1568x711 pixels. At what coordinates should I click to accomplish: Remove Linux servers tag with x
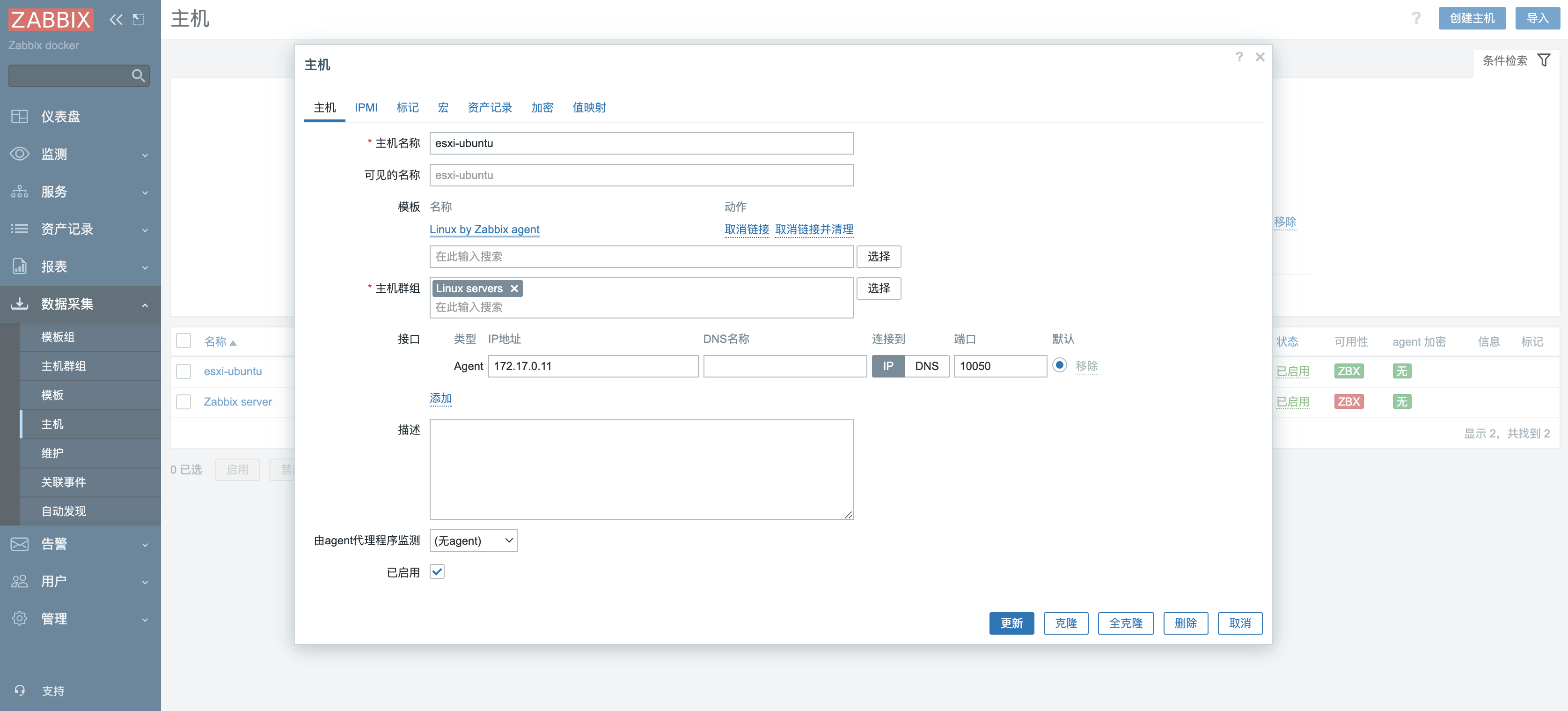pos(514,289)
